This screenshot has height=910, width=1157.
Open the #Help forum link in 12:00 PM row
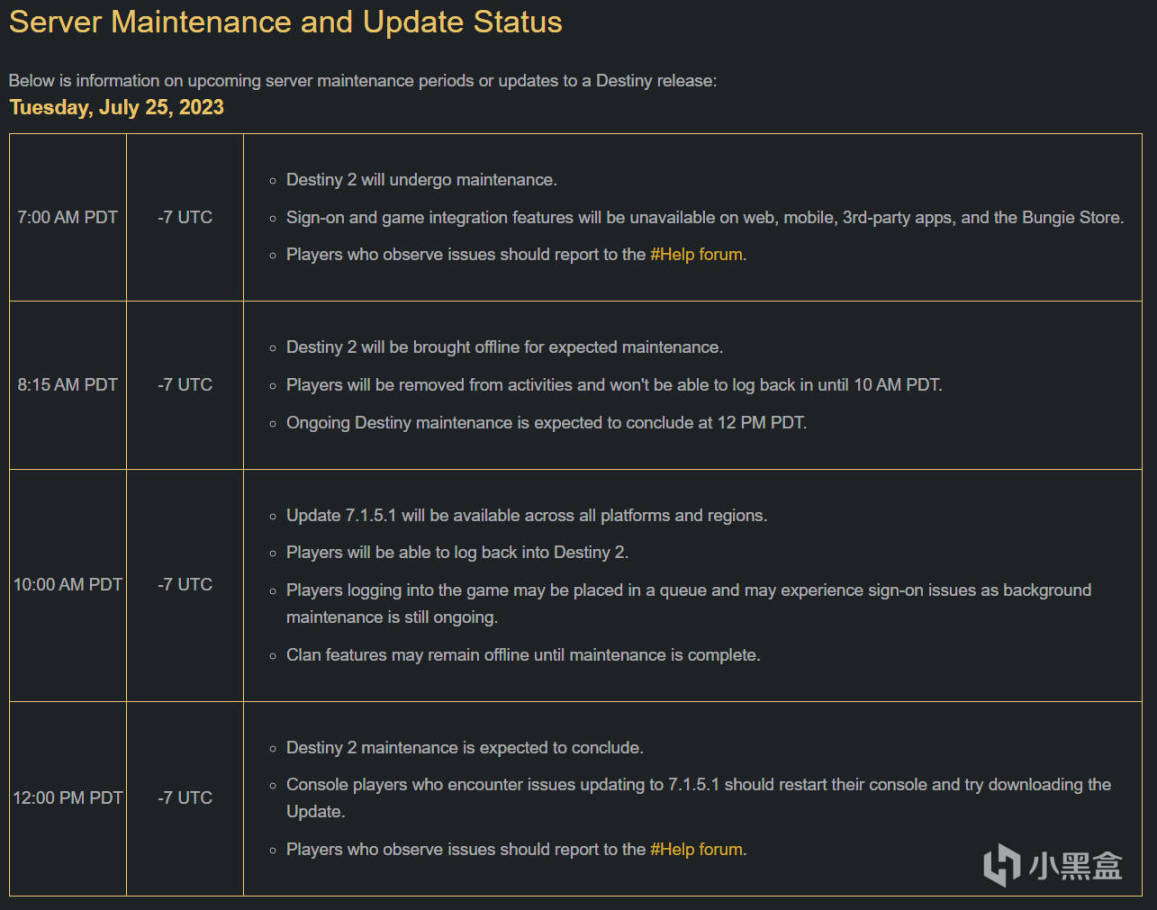696,849
